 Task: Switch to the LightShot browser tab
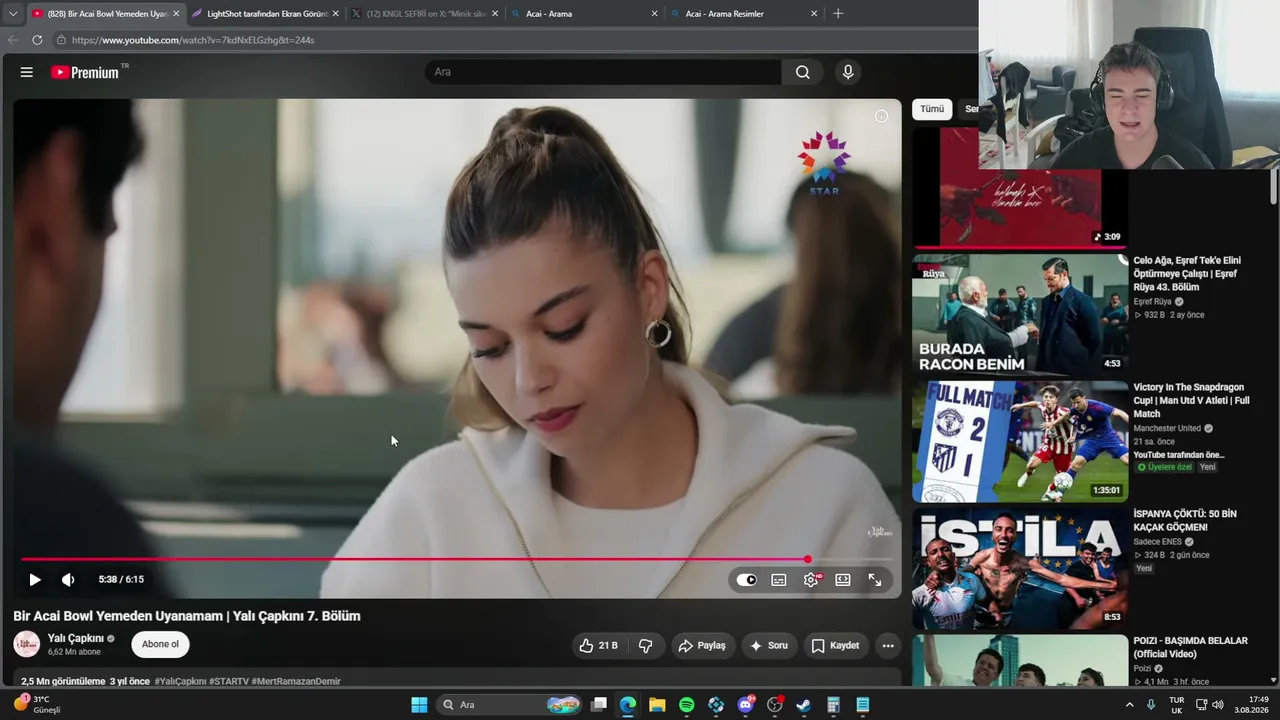pyautogui.click(x=265, y=14)
